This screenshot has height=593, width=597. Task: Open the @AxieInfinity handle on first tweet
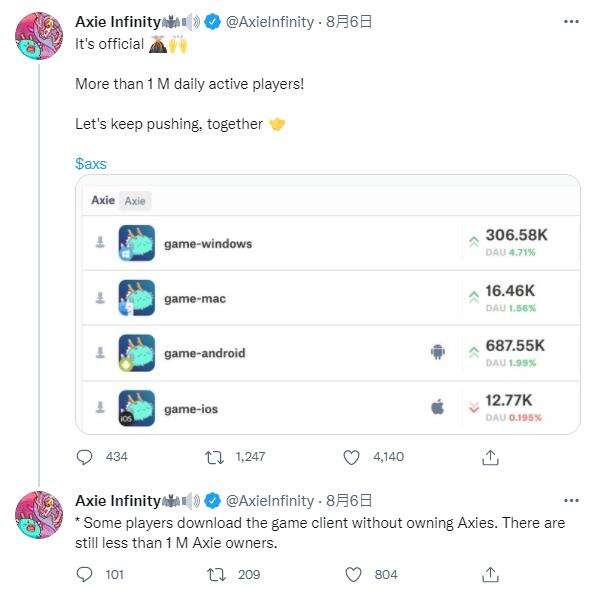click(x=270, y=22)
